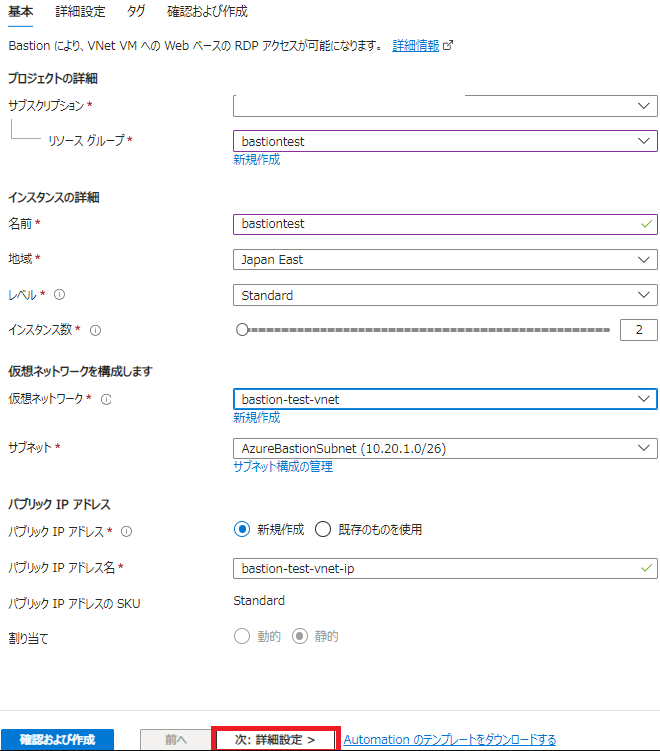This screenshot has width=660, height=751.
Task: Click the green checkmark in the IP address name field
Action: point(647,568)
